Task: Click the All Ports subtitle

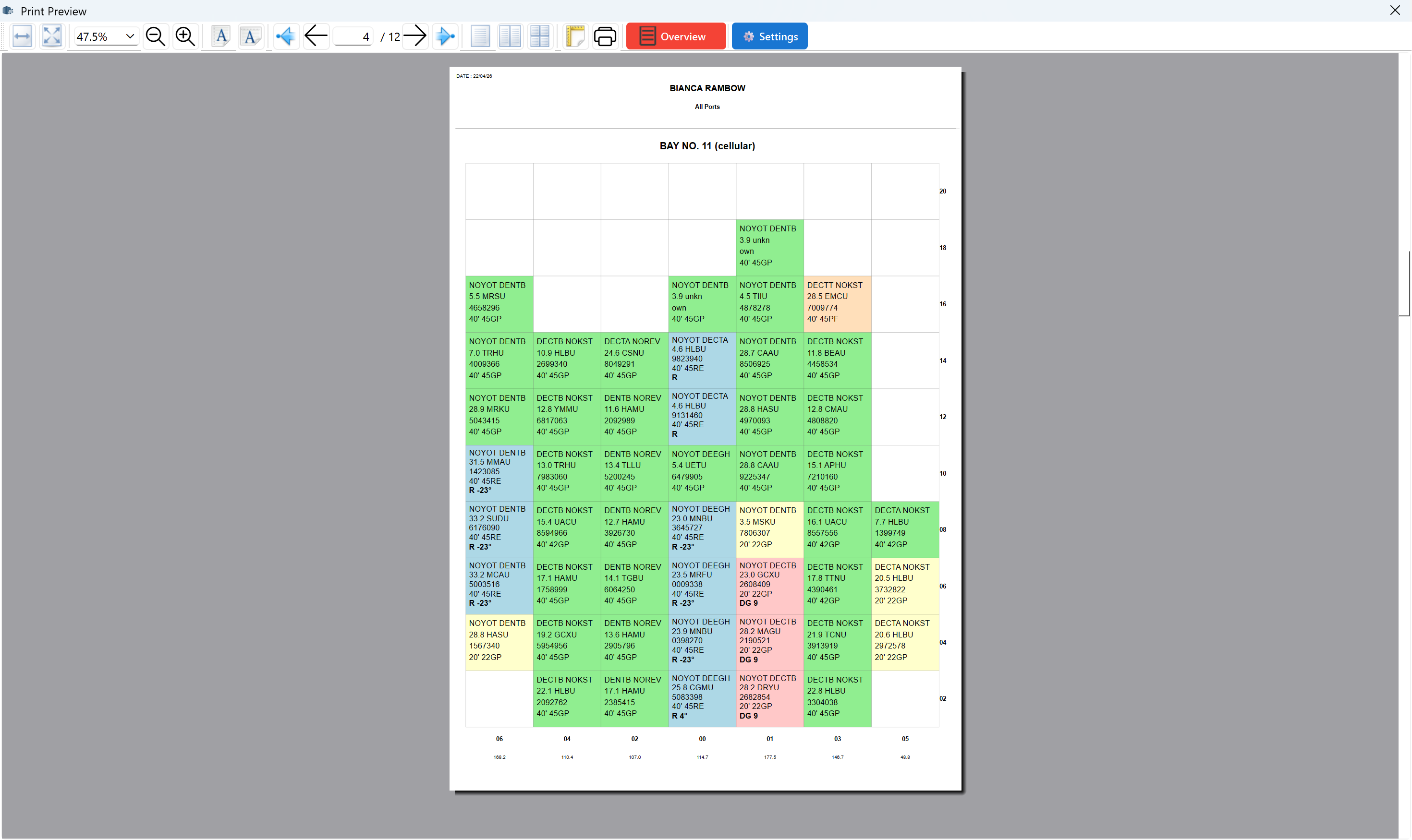Action: (707, 107)
